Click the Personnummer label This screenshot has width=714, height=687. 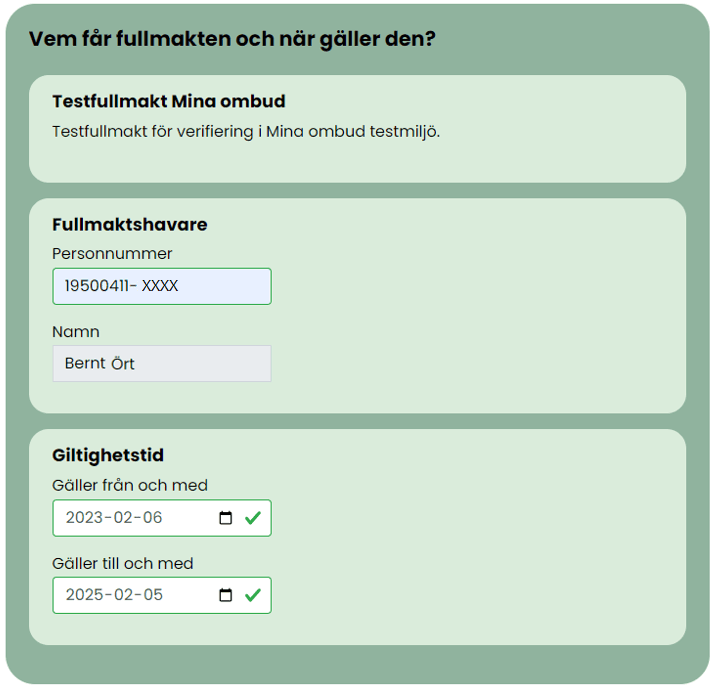coord(112,254)
